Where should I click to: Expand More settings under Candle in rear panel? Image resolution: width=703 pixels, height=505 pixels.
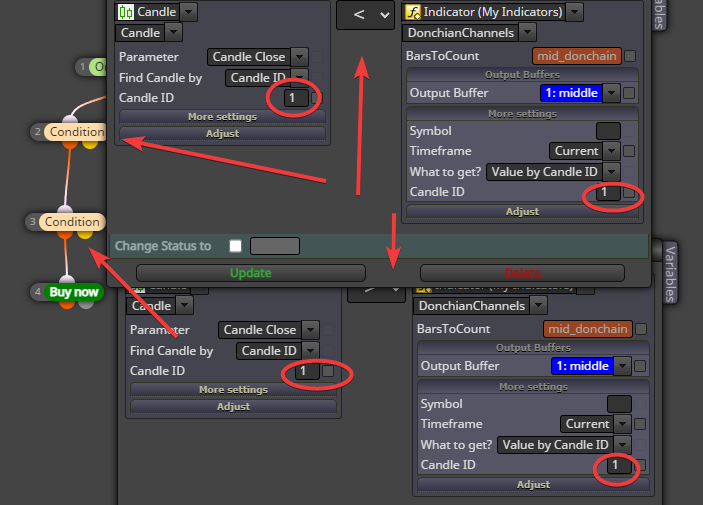click(233, 389)
